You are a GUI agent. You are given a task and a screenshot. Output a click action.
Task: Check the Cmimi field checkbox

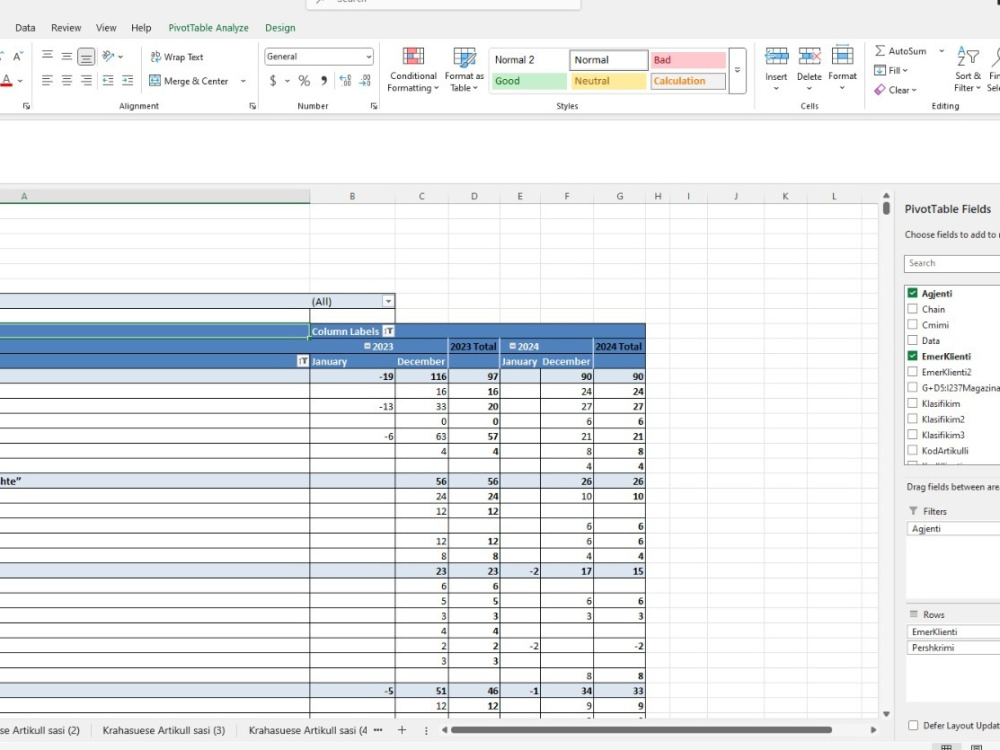(x=913, y=325)
